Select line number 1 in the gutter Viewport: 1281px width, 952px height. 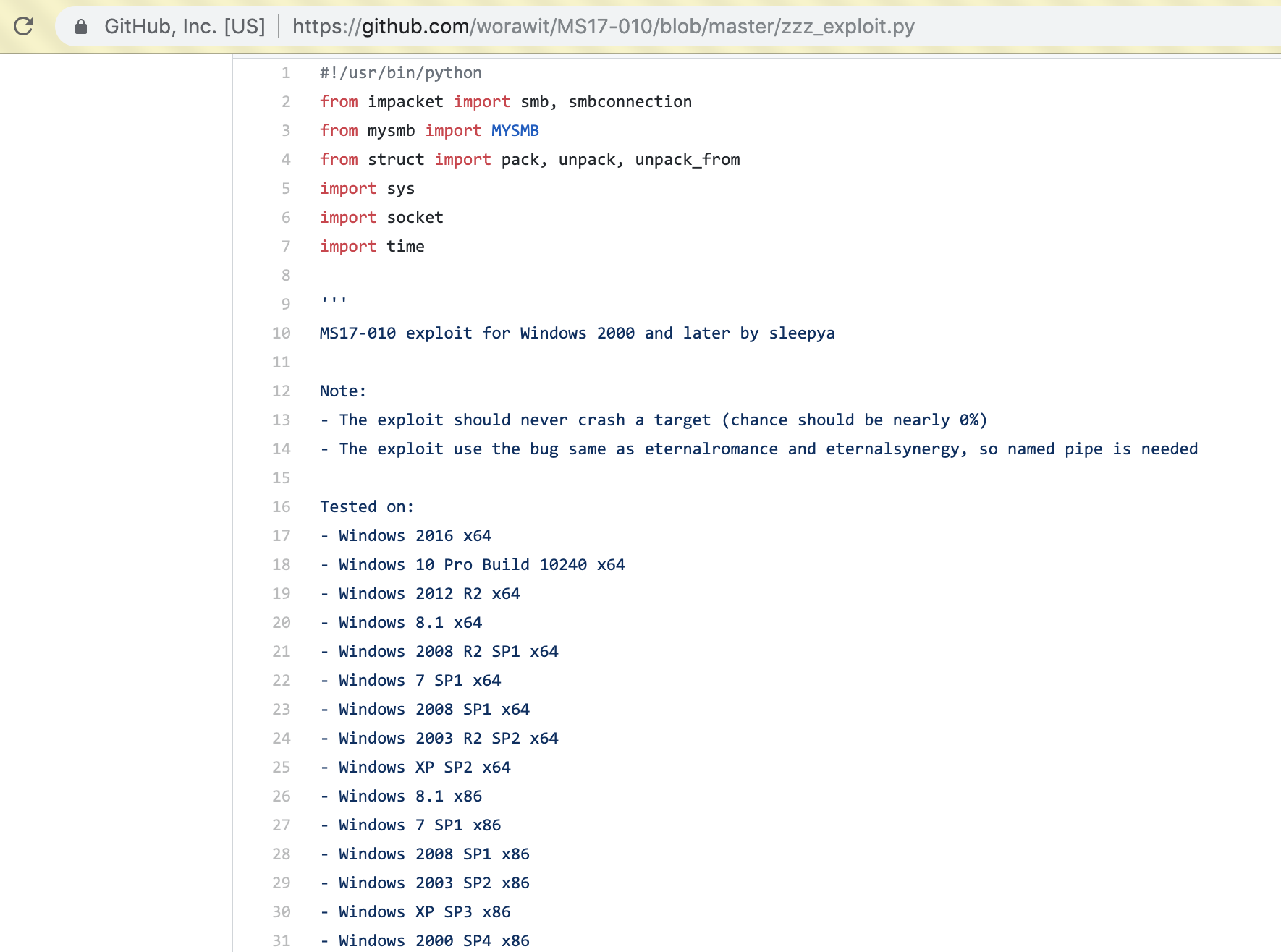click(x=286, y=73)
